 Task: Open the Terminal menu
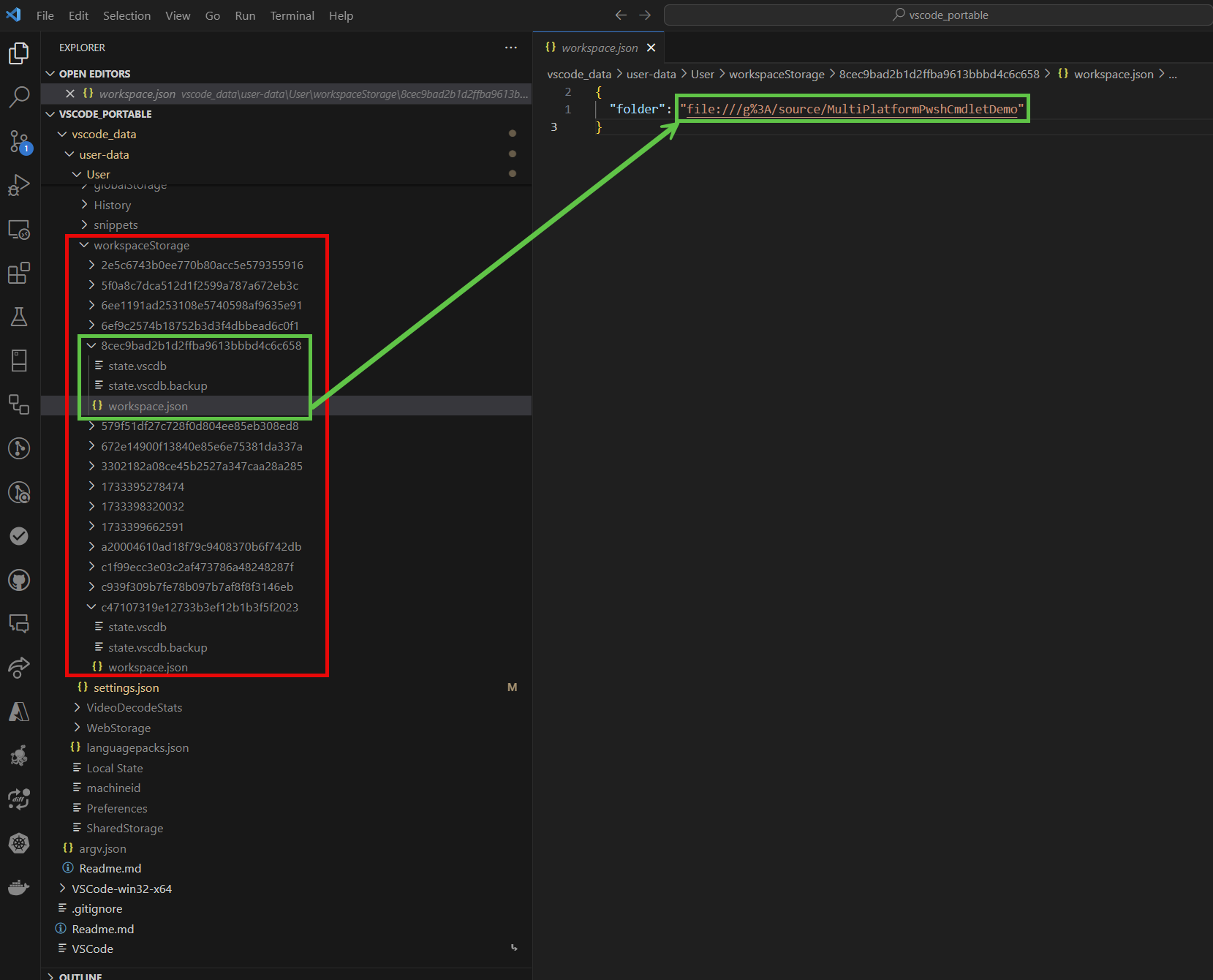point(292,15)
